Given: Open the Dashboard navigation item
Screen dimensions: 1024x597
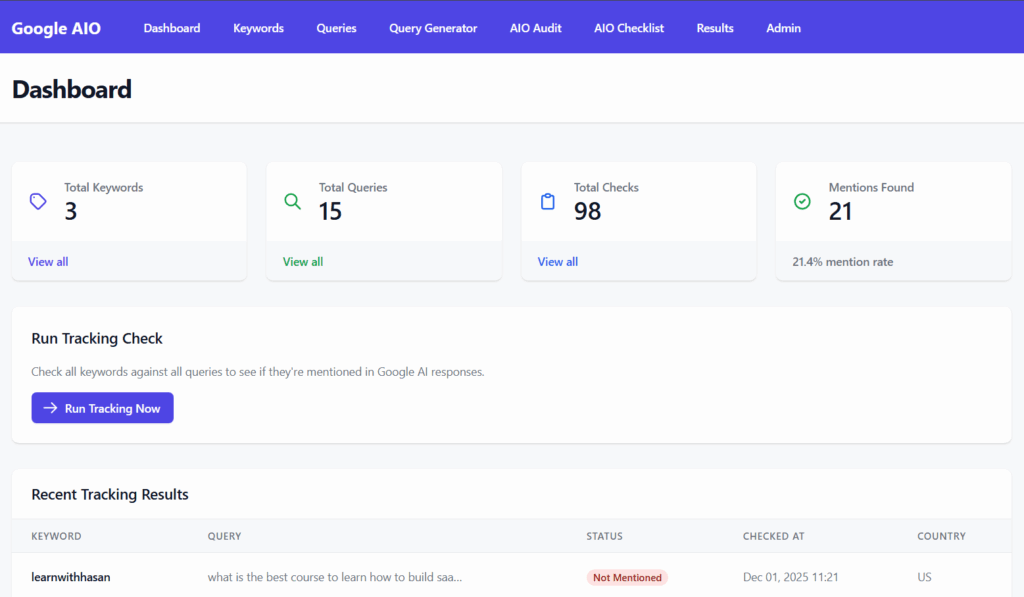Looking at the screenshot, I should coord(171,28).
